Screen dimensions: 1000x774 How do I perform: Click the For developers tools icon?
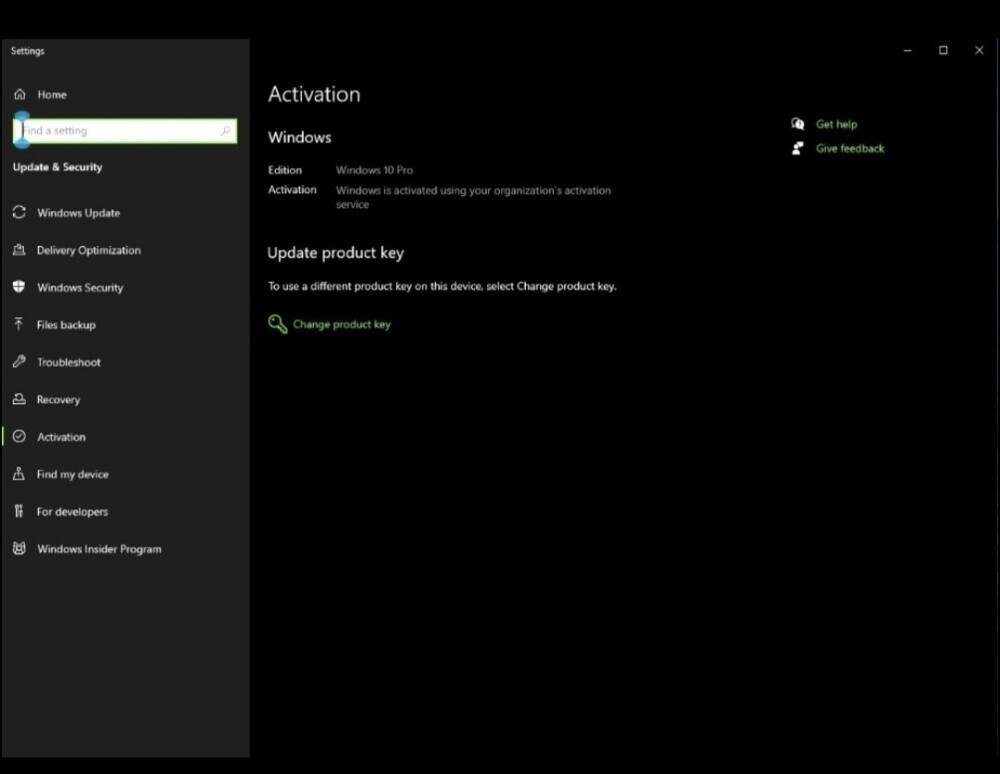pyautogui.click(x=19, y=511)
